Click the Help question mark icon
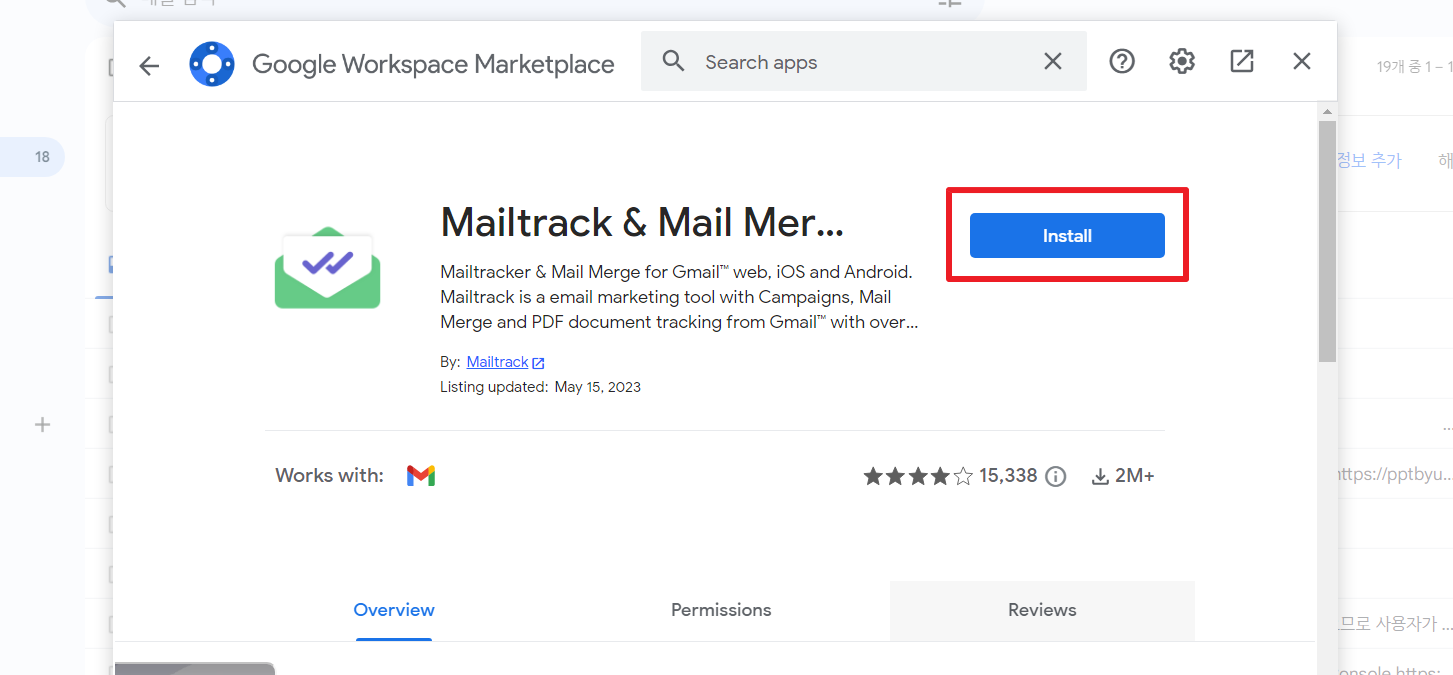The height and width of the screenshot is (675, 1453). click(x=1121, y=61)
